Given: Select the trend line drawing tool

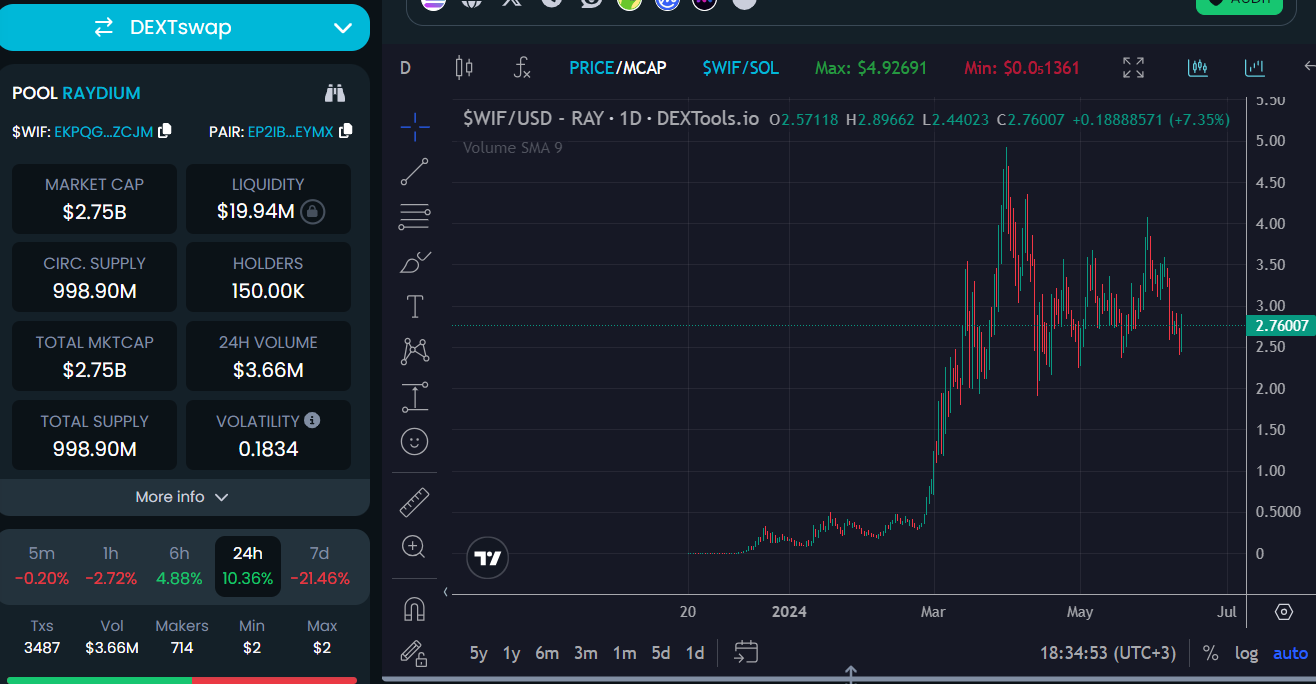Looking at the screenshot, I should click(x=415, y=171).
